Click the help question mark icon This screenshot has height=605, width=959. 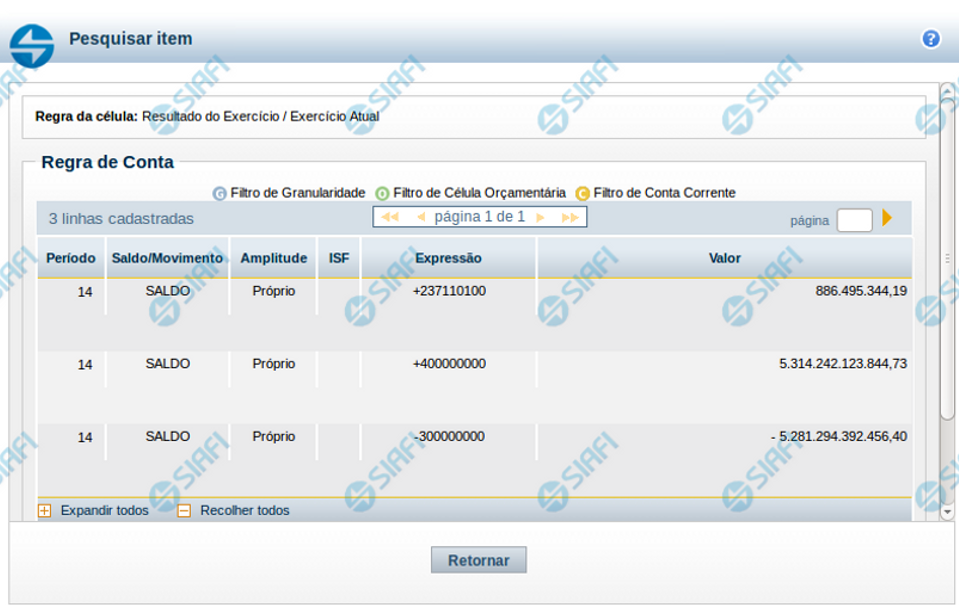pos(930,39)
